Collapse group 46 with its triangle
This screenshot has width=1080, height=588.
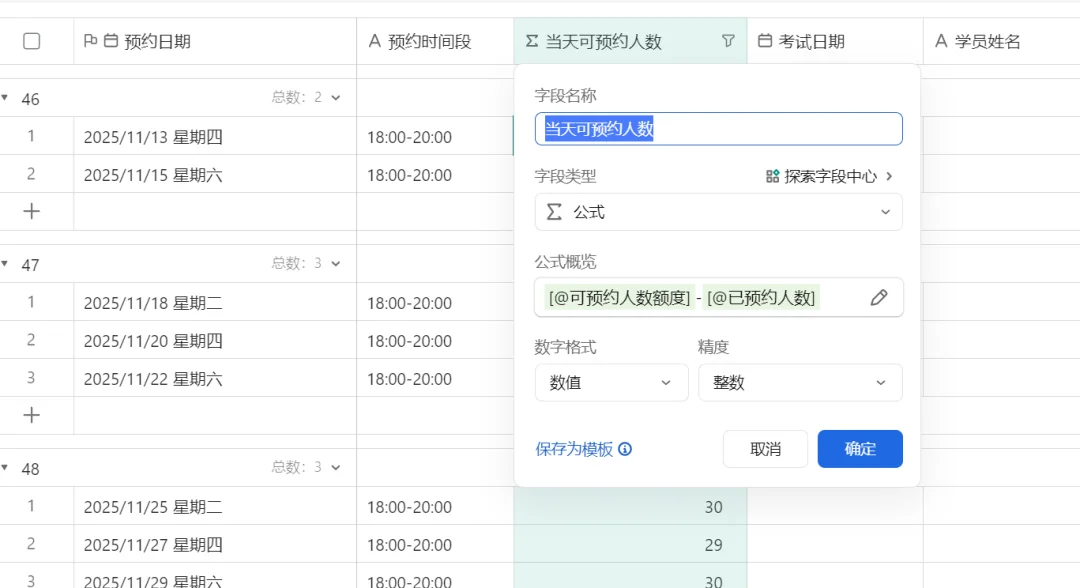[5, 98]
